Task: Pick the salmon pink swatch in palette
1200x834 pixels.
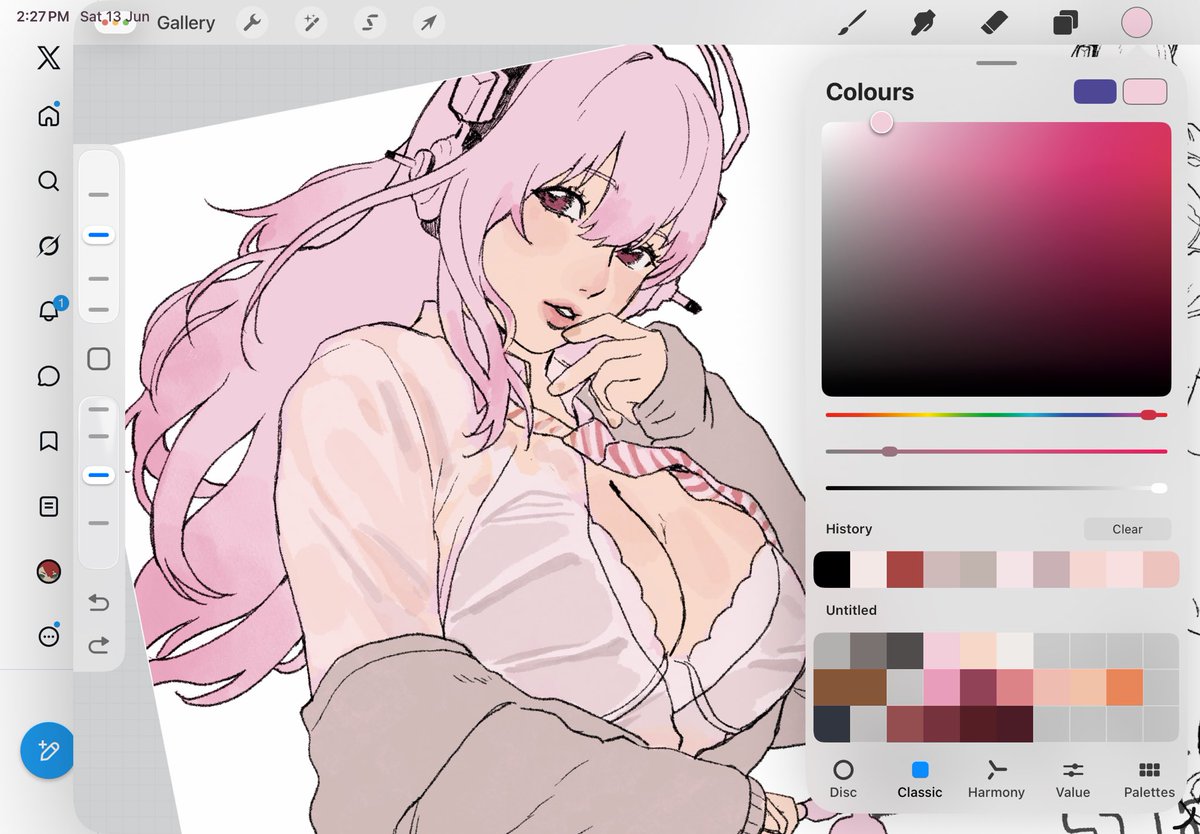Action: (1014, 688)
